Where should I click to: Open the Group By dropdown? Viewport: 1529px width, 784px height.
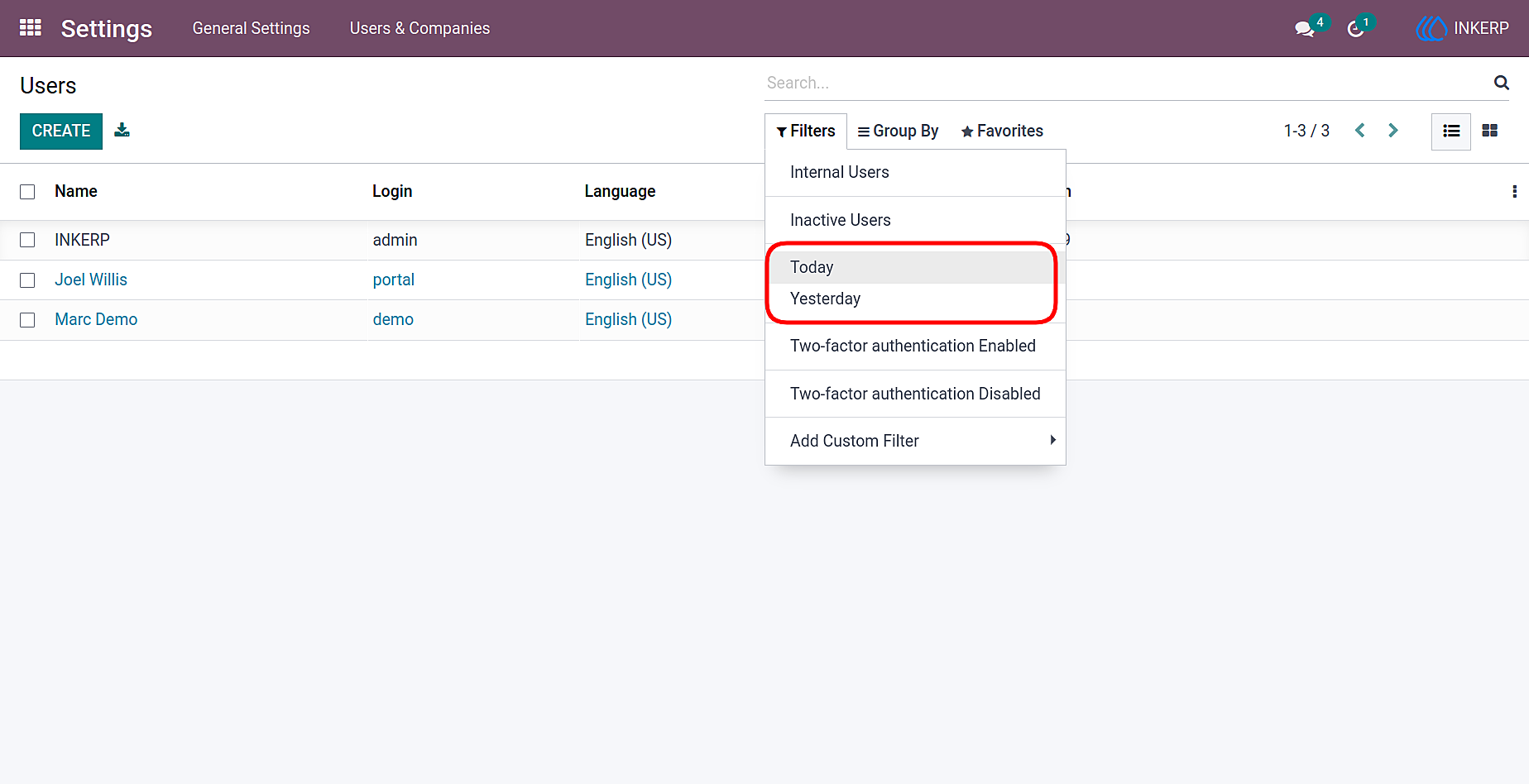tap(898, 131)
